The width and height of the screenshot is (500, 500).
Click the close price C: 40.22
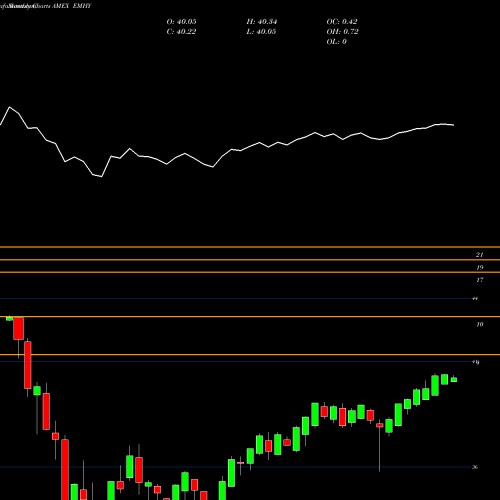coord(181,32)
